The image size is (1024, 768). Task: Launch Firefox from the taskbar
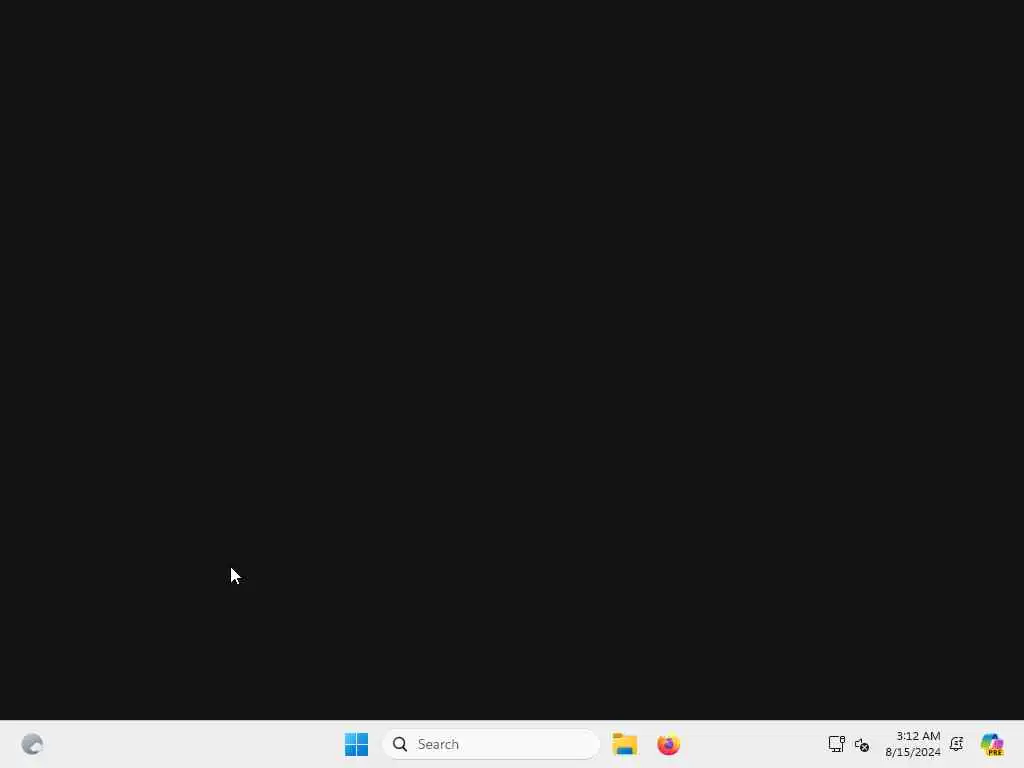pyautogui.click(x=668, y=744)
